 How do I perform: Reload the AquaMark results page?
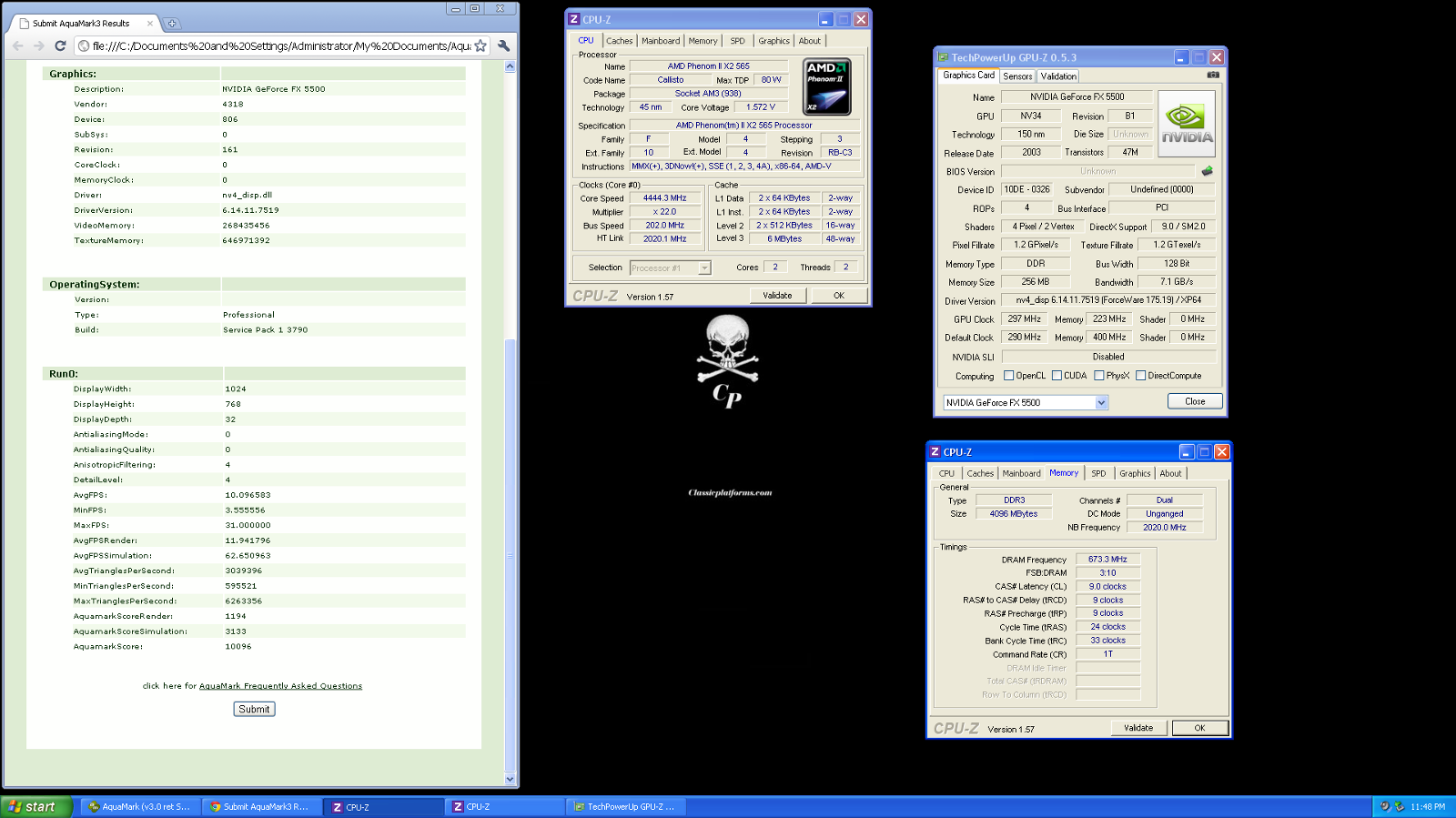tap(60, 45)
